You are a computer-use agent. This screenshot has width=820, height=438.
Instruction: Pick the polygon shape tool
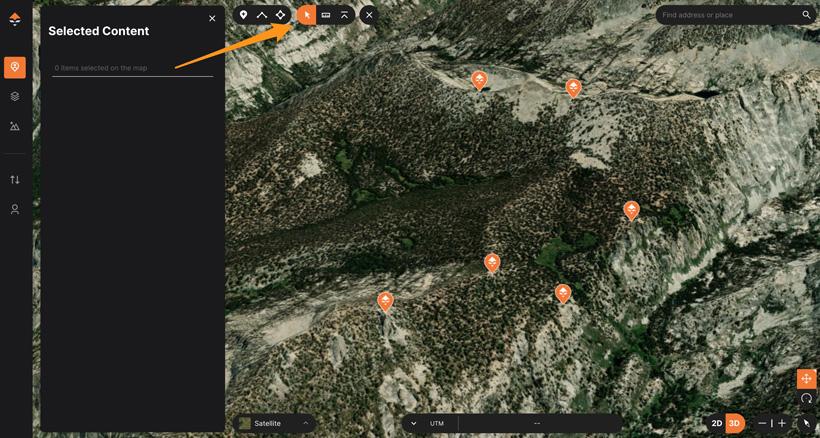point(280,15)
